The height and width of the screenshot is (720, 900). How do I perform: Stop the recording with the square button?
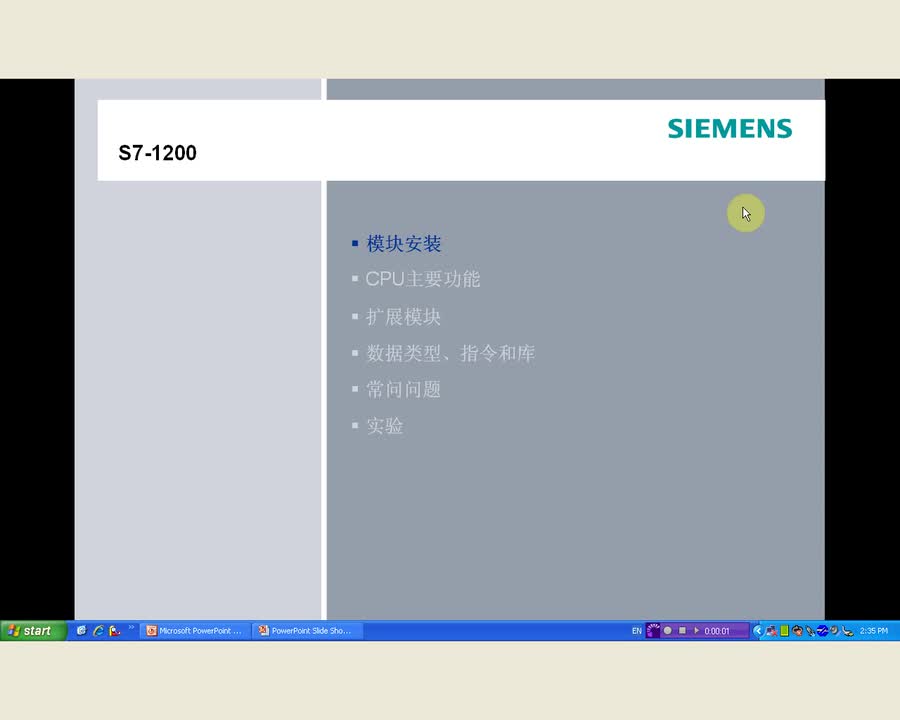pos(682,630)
